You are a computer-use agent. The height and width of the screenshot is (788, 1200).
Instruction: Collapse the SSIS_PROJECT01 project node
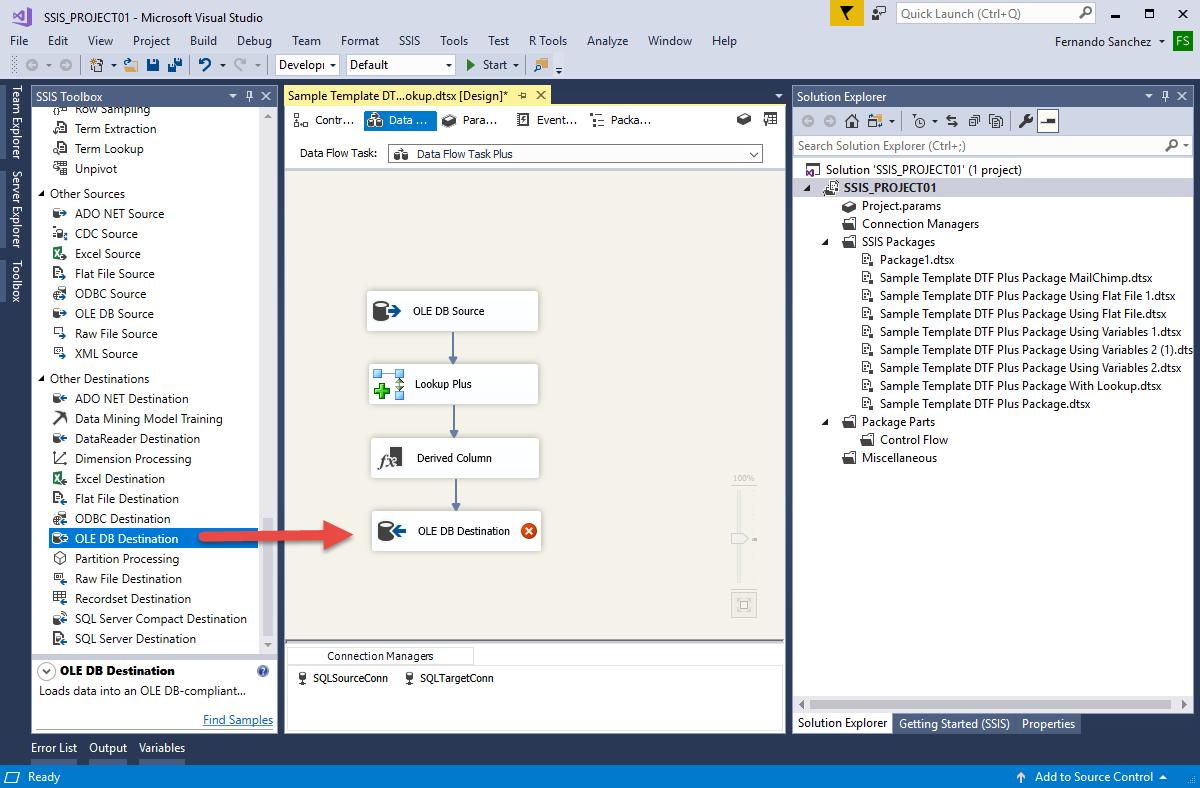(807, 188)
